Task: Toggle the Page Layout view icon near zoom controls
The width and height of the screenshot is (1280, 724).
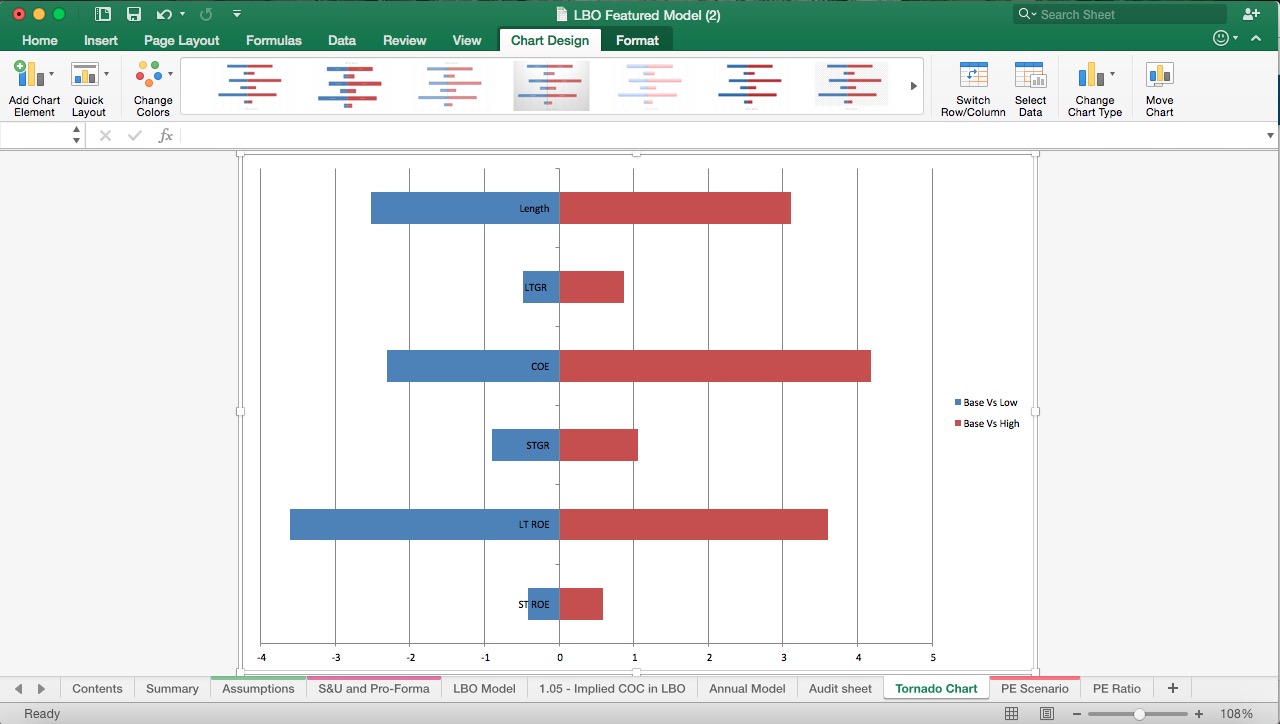Action: 1046,712
